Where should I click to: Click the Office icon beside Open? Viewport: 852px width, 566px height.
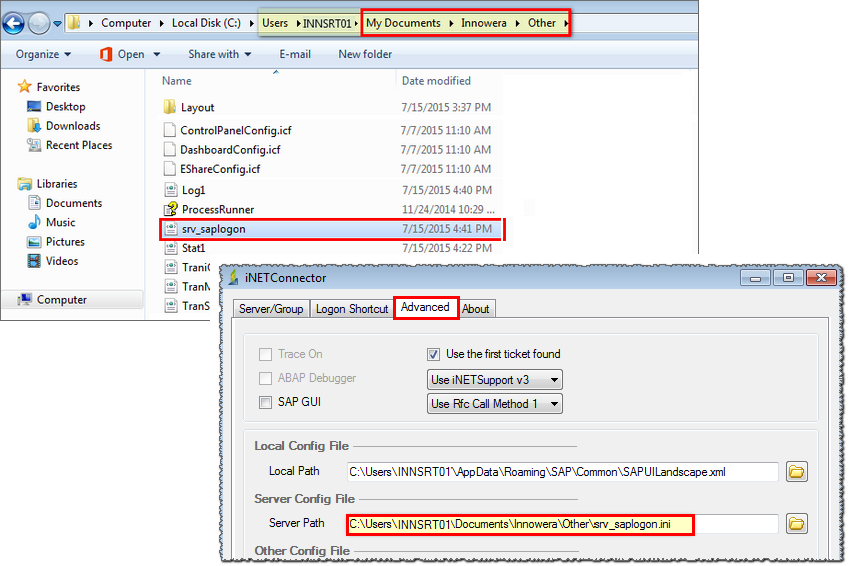(106, 54)
